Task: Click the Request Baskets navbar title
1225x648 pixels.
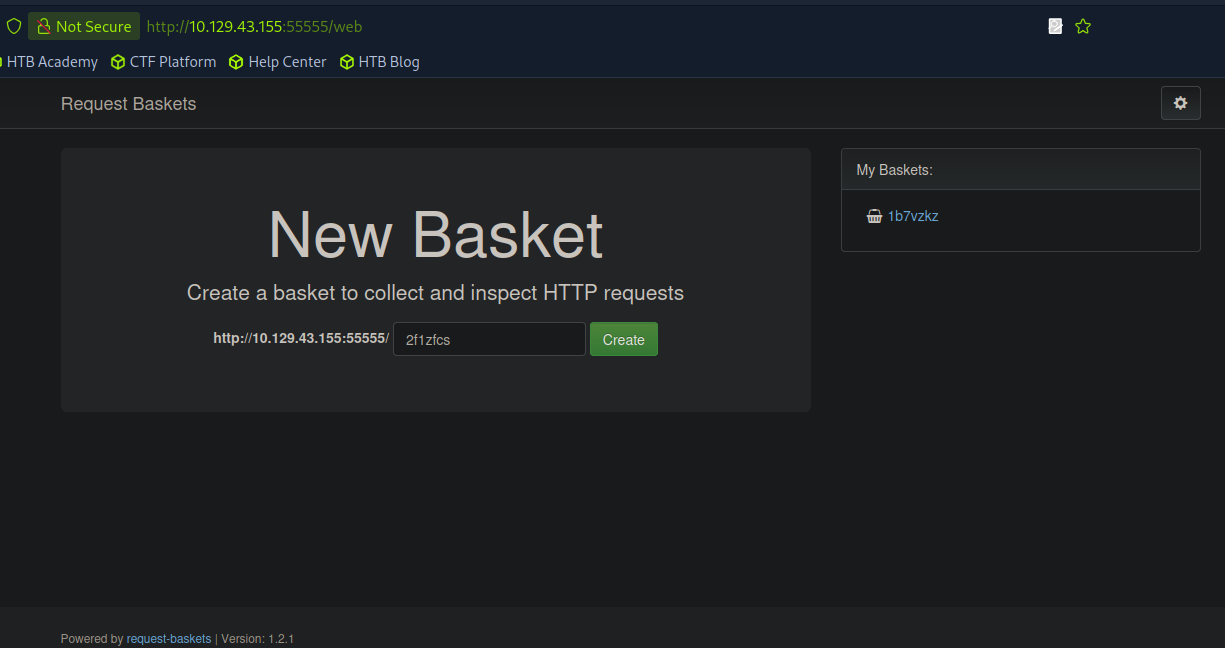Action: click(x=128, y=104)
